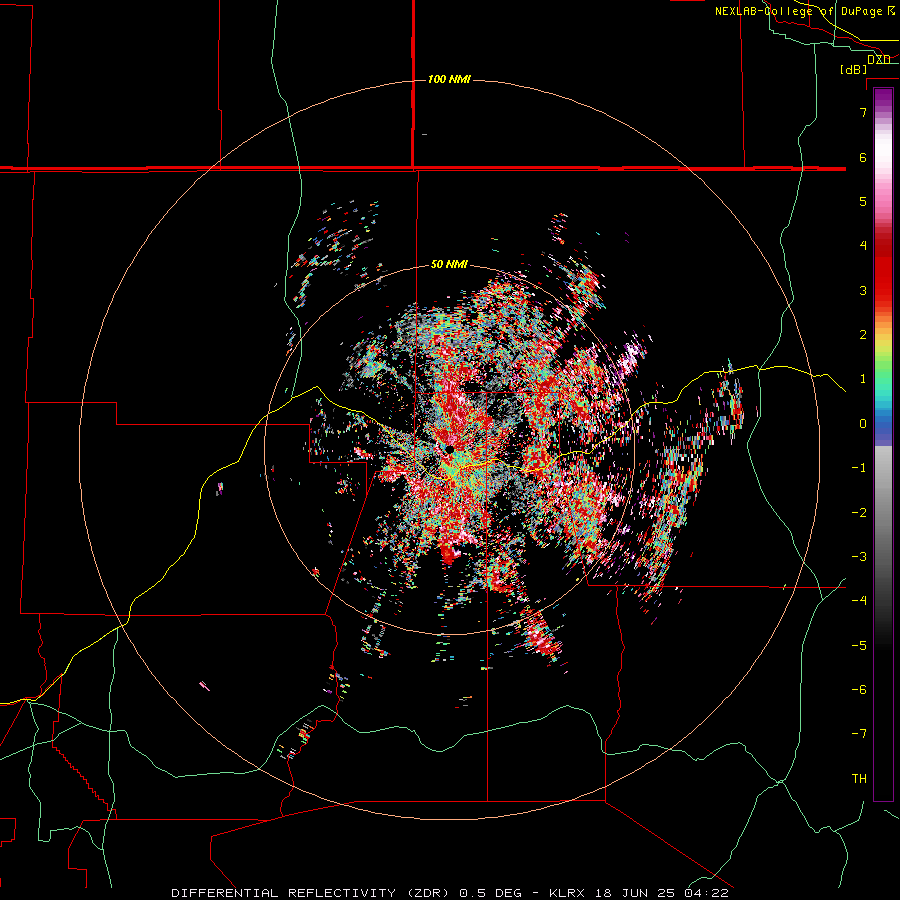Click the 18 JUN 25 date in the caption

pos(635,893)
